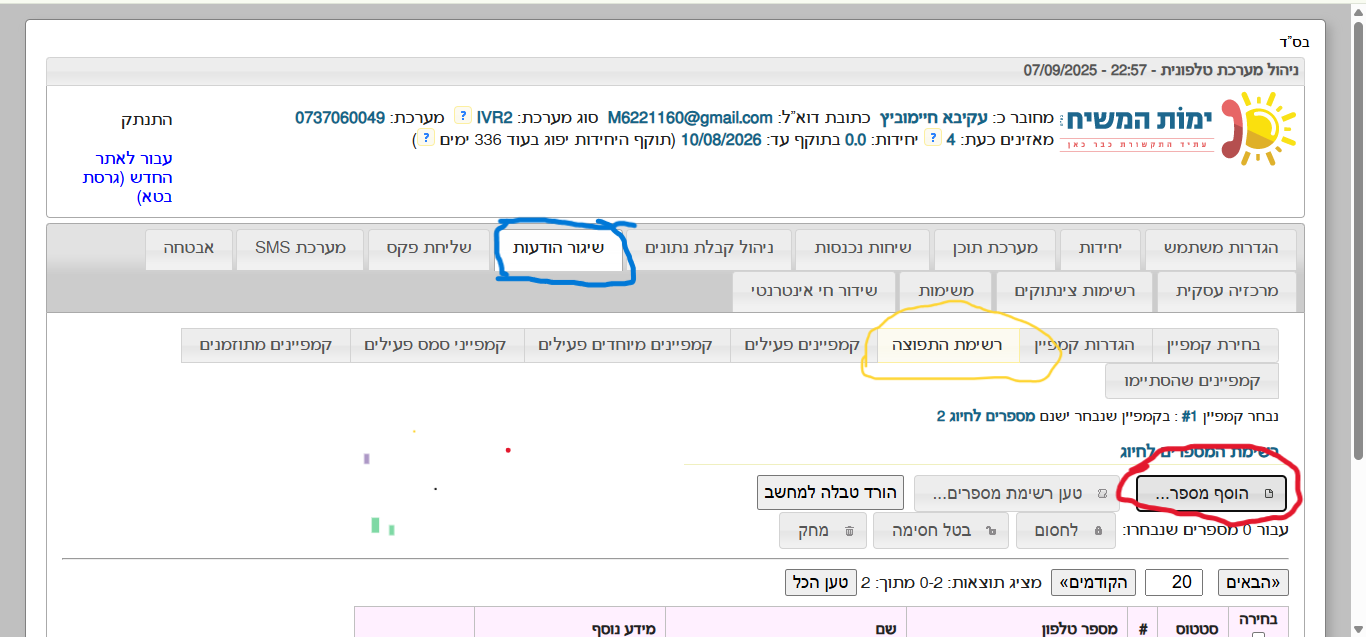
Task: Click טען הכל to load all results
Action: 822,582
